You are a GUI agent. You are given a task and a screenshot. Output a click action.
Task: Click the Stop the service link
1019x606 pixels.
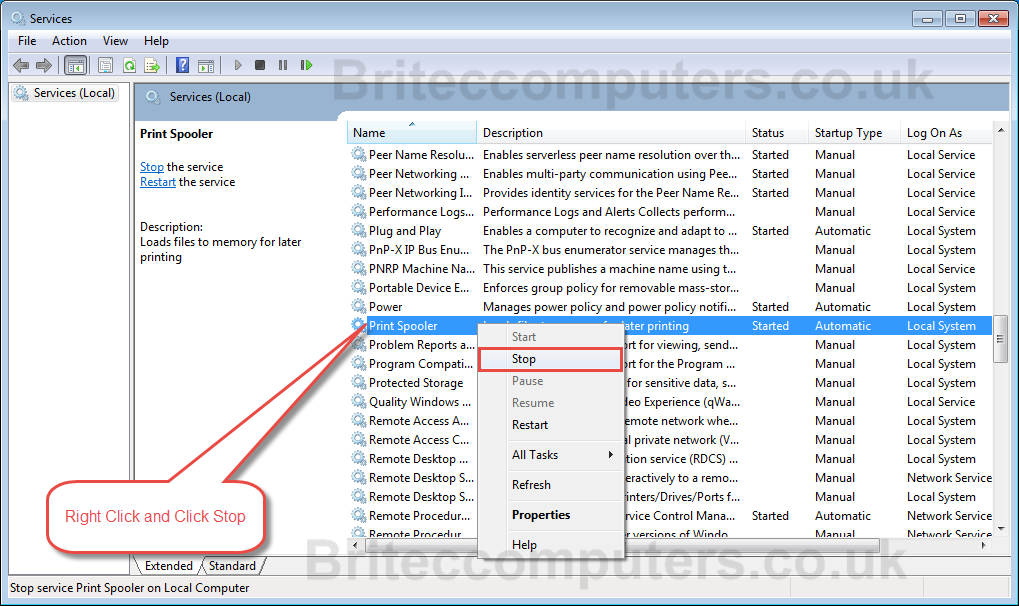tap(151, 167)
